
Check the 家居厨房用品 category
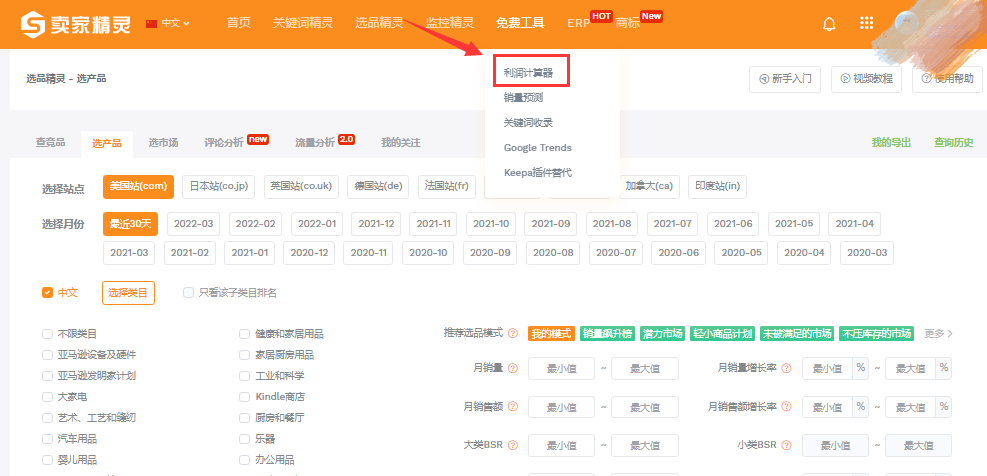244,355
